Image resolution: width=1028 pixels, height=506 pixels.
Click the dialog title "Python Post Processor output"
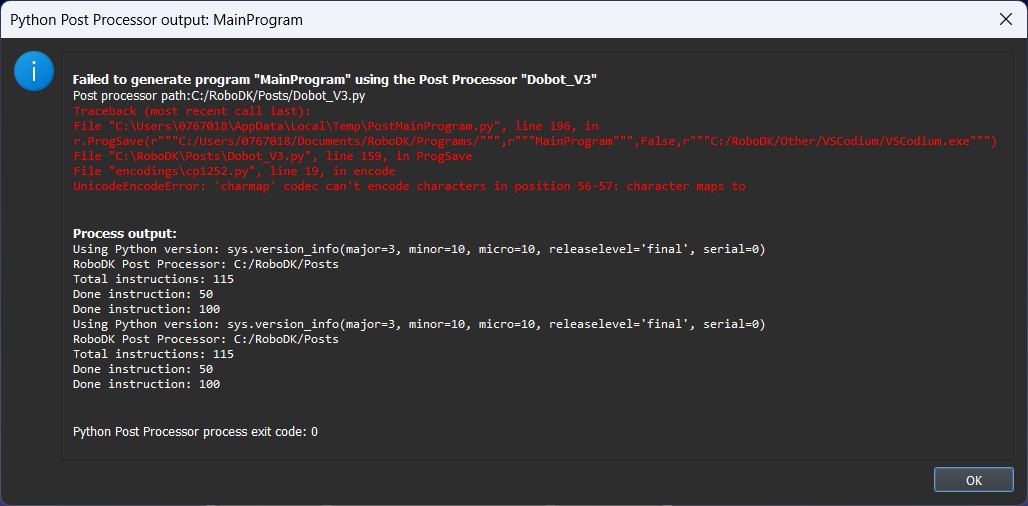(156, 19)
